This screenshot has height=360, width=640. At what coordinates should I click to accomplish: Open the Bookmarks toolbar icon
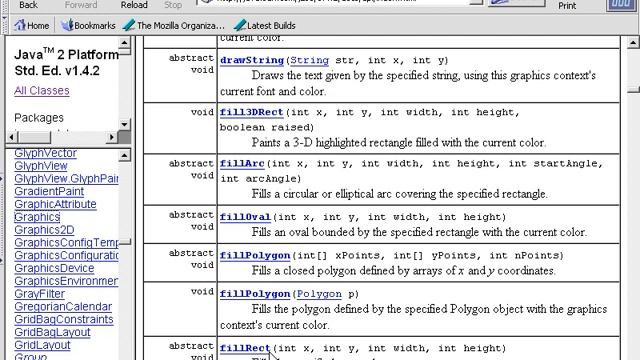click(x=88, y=25)
